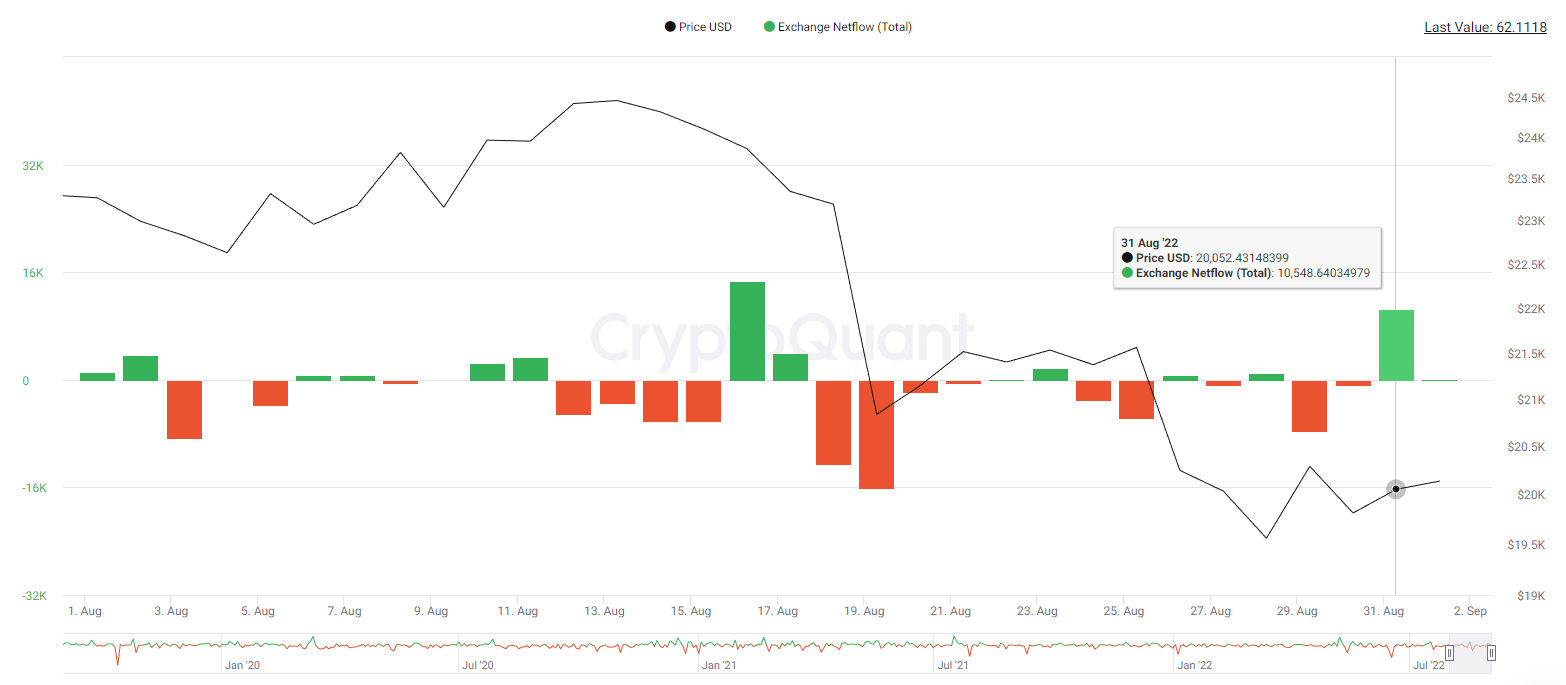This screenshot has height=685, width=1566.
Task: Click the black Price USD legend dot
Action: point(670,27)
